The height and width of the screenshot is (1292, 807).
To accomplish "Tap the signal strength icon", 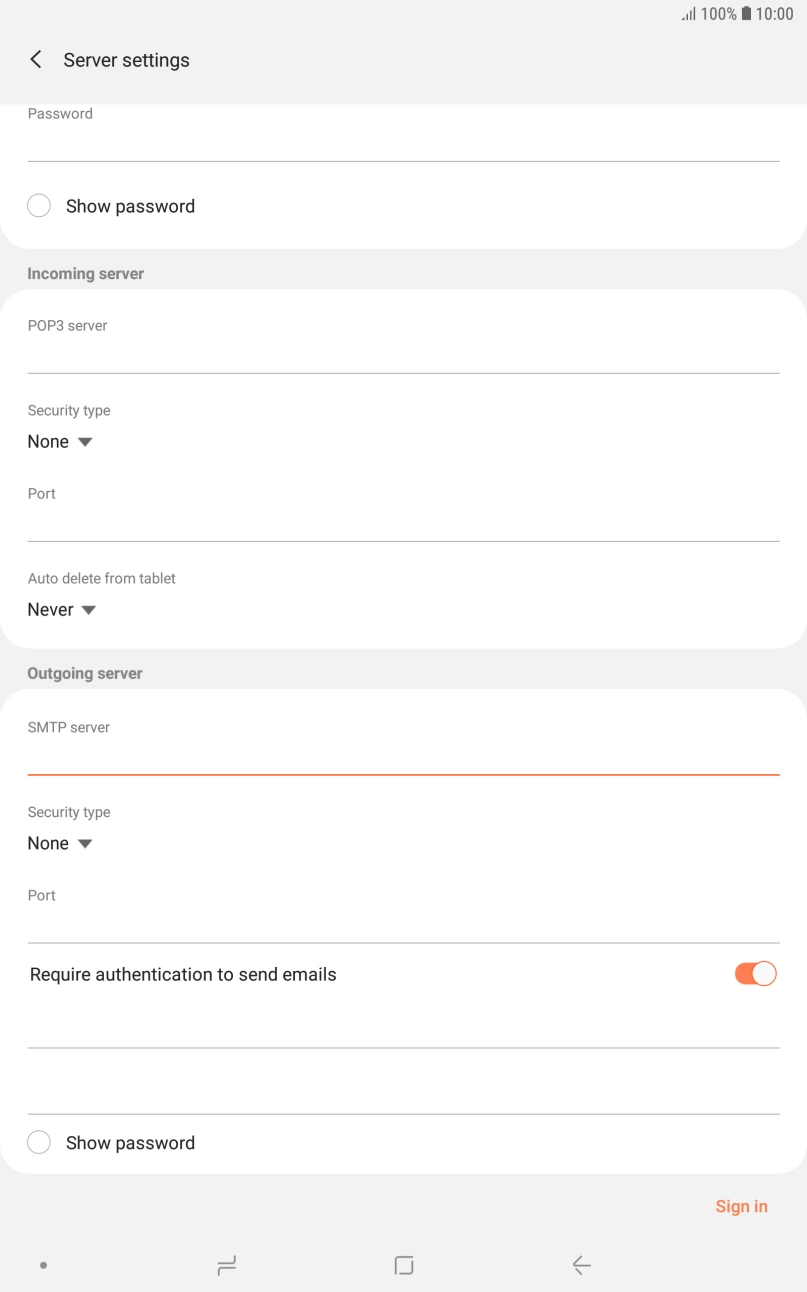I will pyautogui.click(x=690, y=14).
